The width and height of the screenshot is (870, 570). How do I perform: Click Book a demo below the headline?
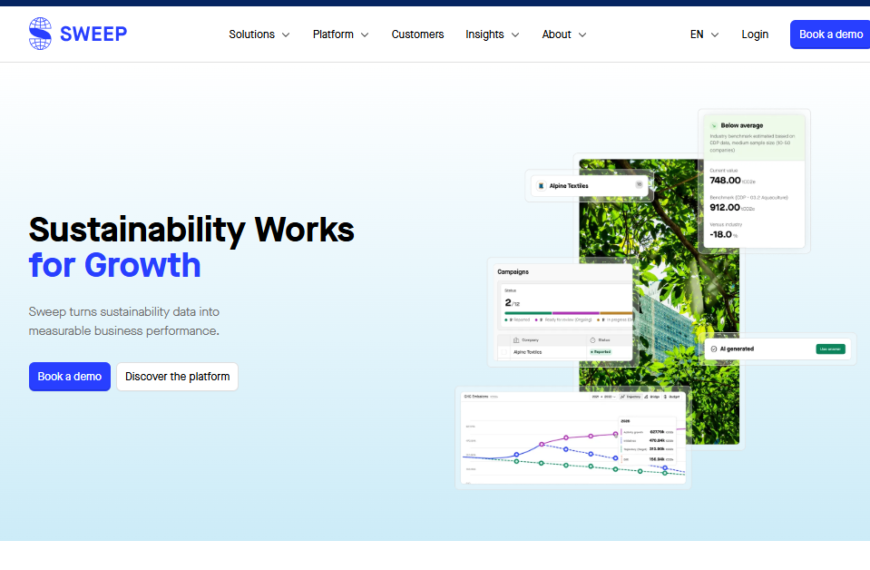(x=69, y=376)
